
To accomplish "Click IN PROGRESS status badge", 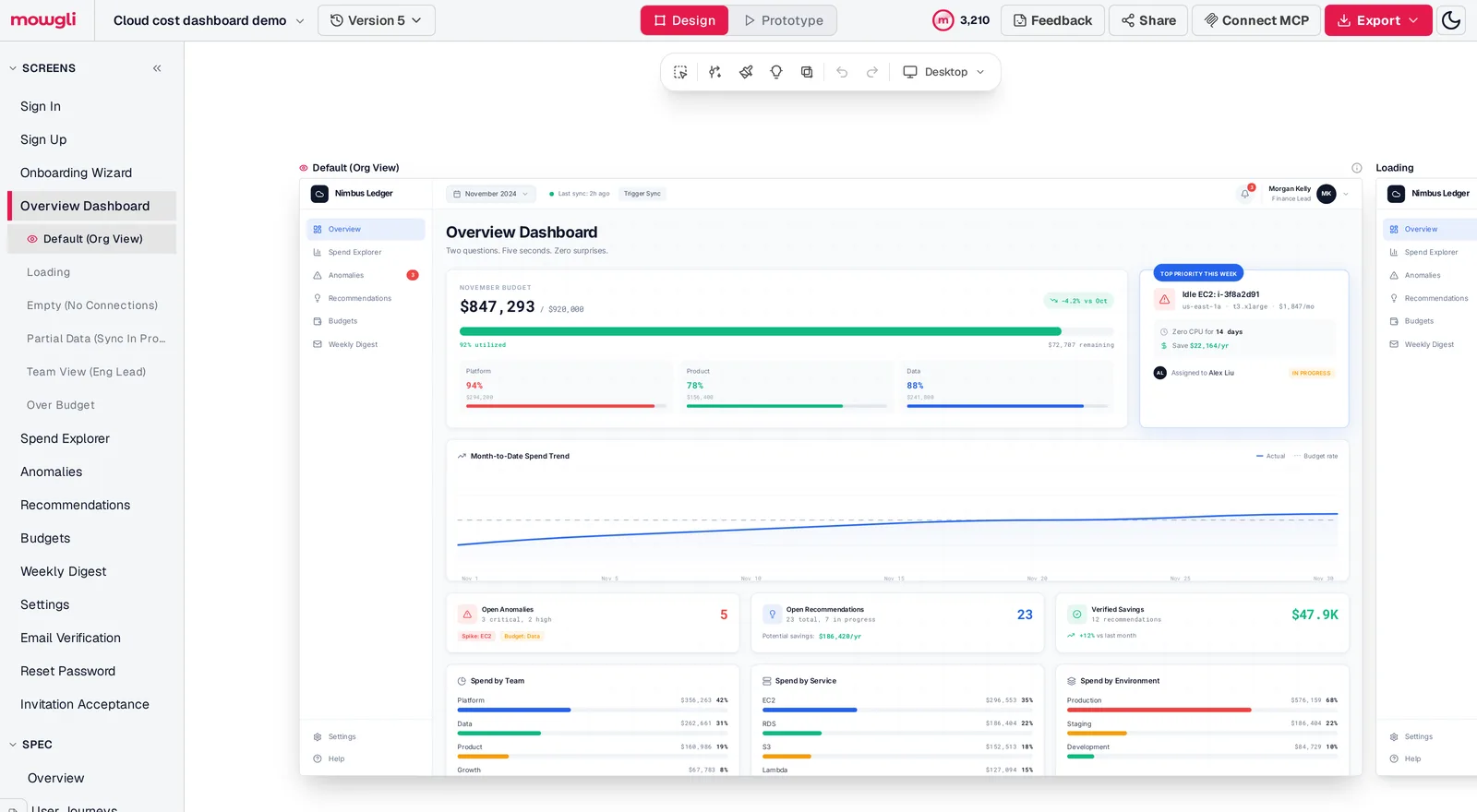I will (1311, 373).
